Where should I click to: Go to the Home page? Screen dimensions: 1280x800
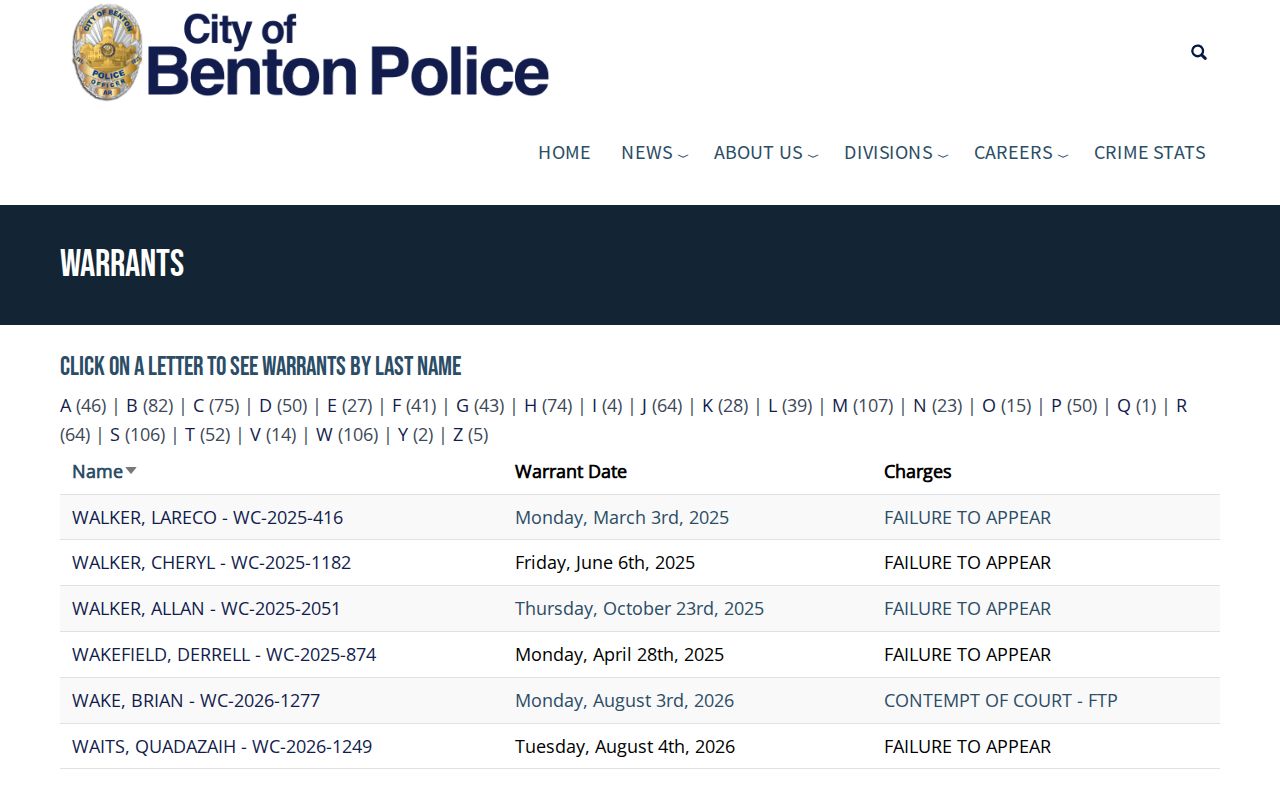pyautogui.click(x=564, y=153)
